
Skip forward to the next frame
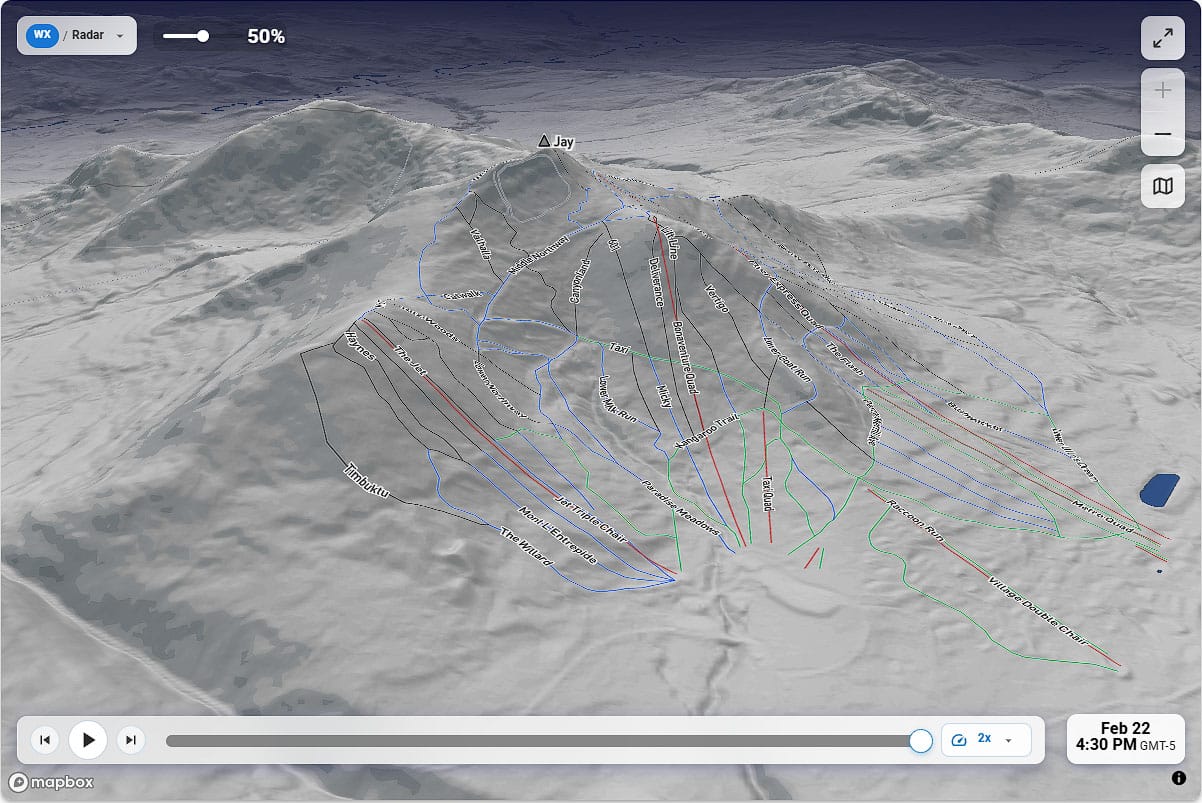pos(130,740)
